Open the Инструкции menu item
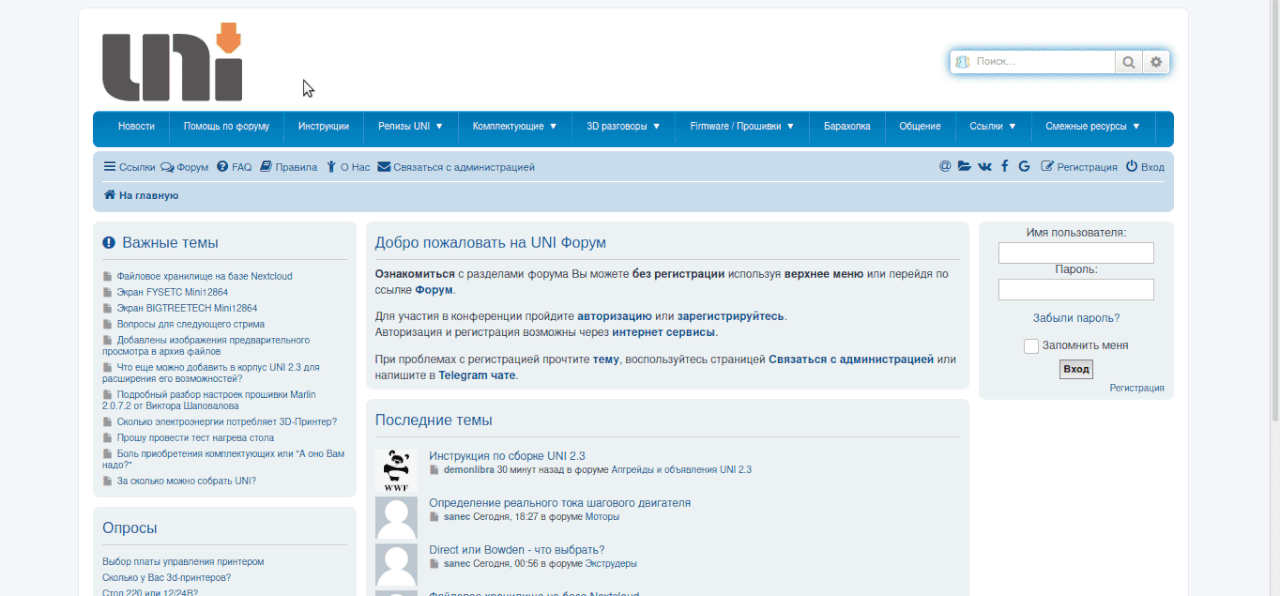The height and width of the screenshot is (596, 1280). [x=324, y=126]
